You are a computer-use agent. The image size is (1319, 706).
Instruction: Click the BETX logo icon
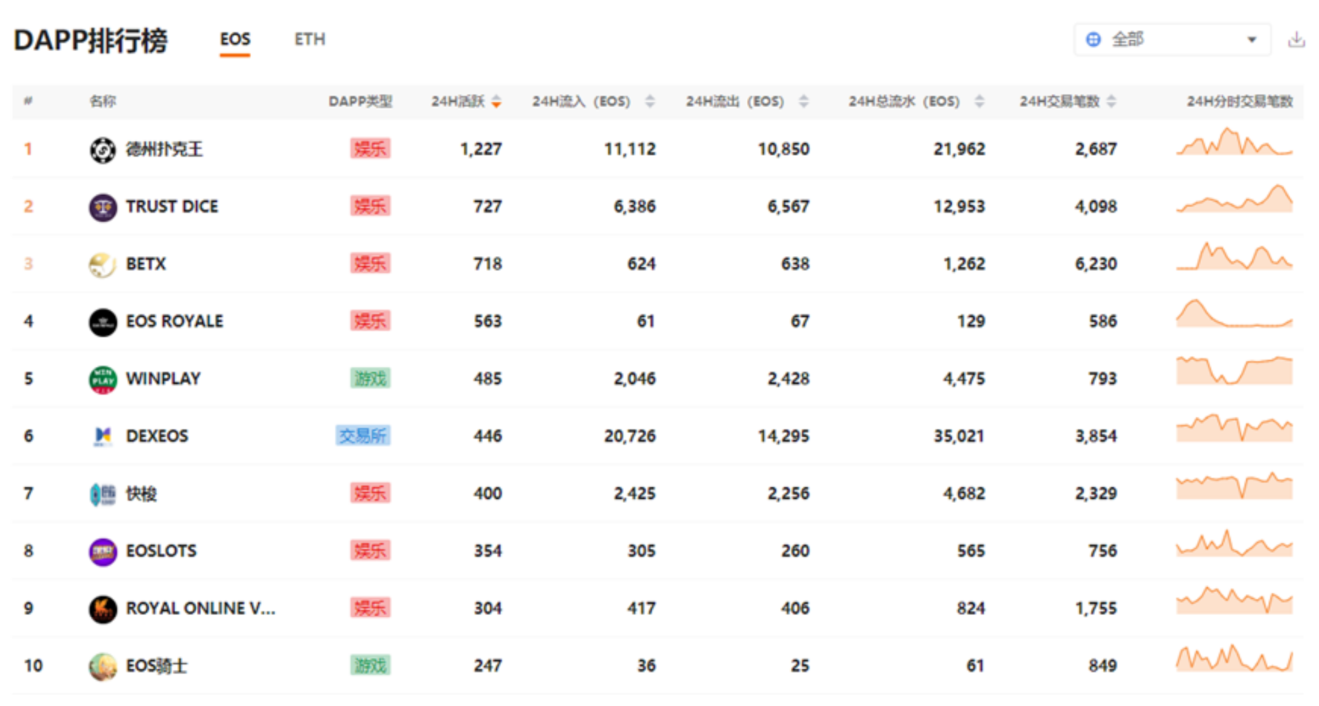point(103,265)
